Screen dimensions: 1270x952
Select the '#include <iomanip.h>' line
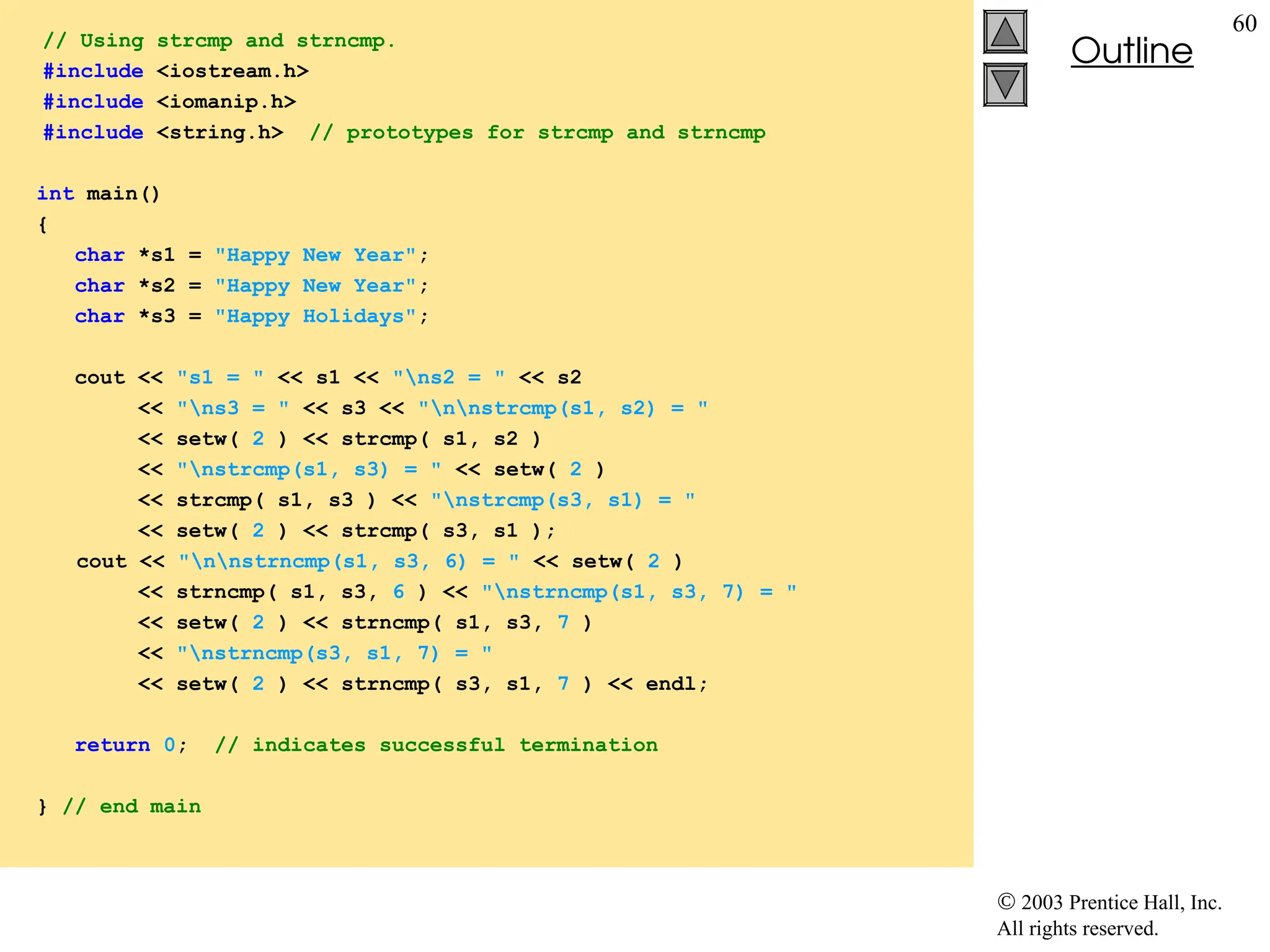click(169, 102)
